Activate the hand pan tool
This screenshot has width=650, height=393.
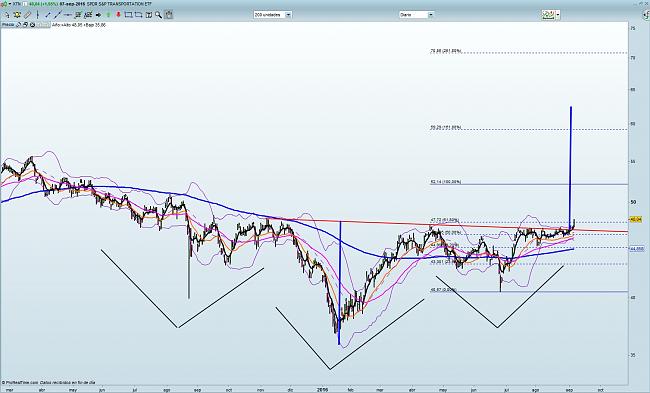click(x=169, y=15)
